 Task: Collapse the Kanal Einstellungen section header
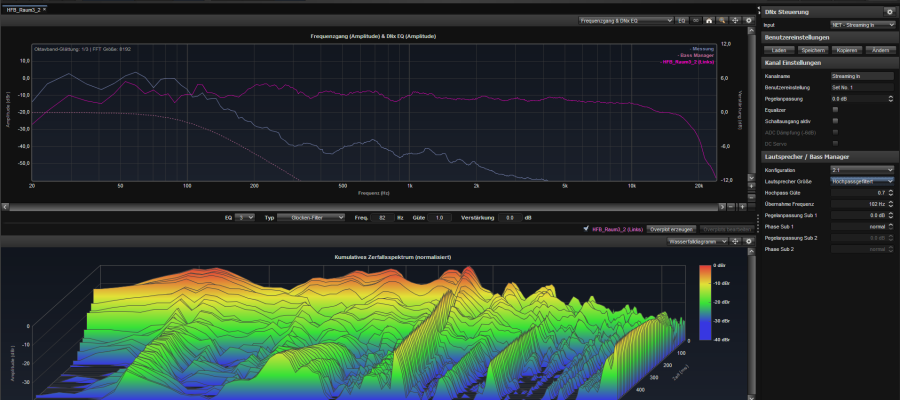[829, 63]
